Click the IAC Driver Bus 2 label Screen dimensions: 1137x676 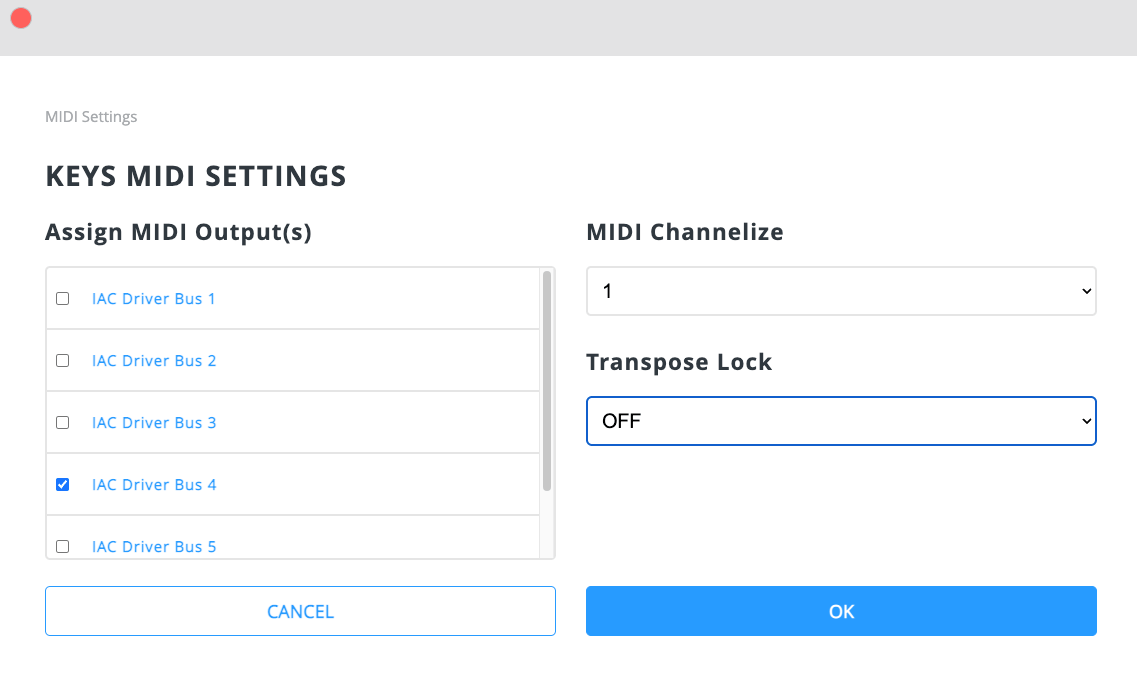[x=154, y=360]
